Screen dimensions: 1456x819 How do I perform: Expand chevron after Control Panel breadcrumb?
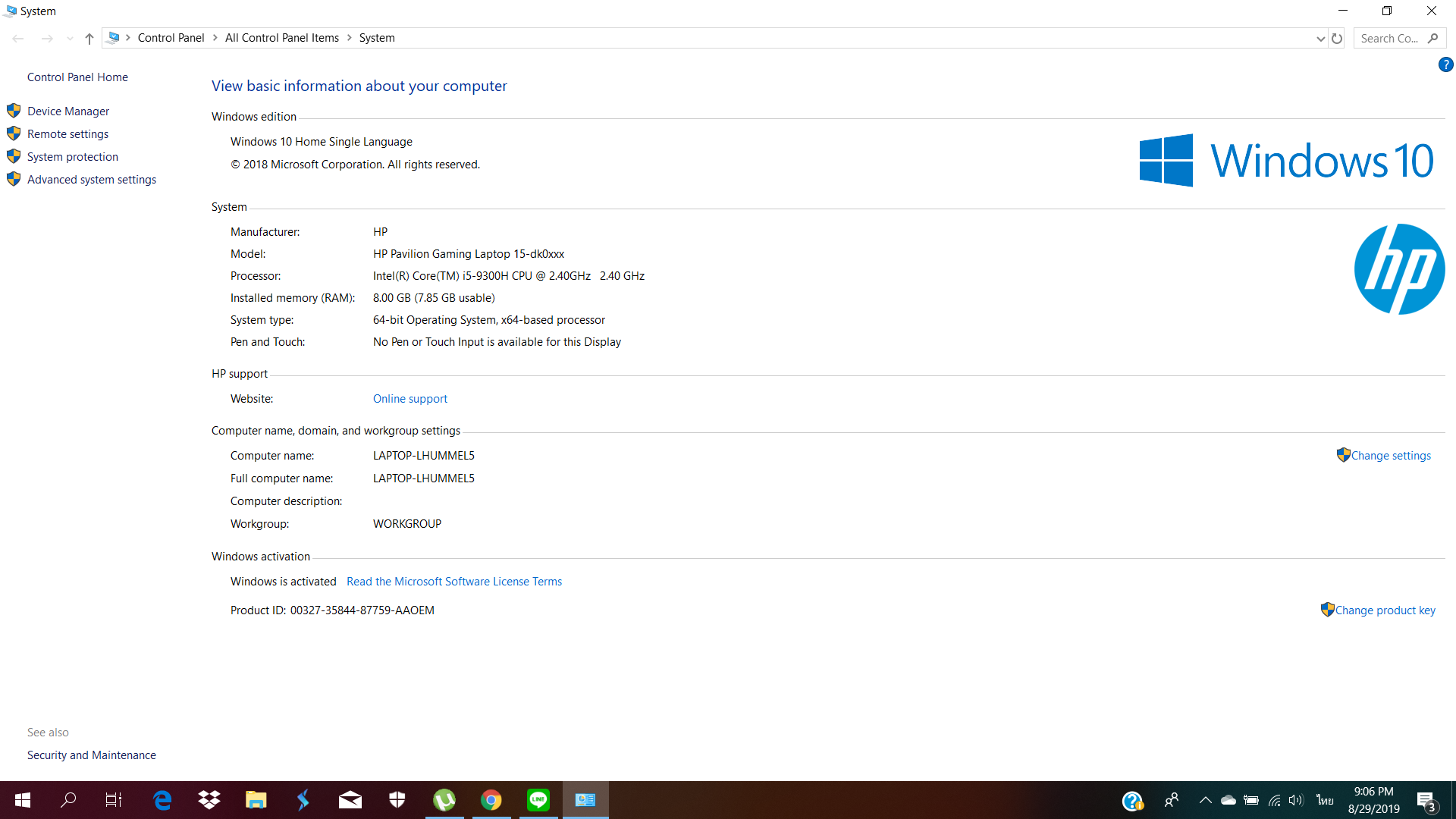pyautogui.click(x=215, y=38)
